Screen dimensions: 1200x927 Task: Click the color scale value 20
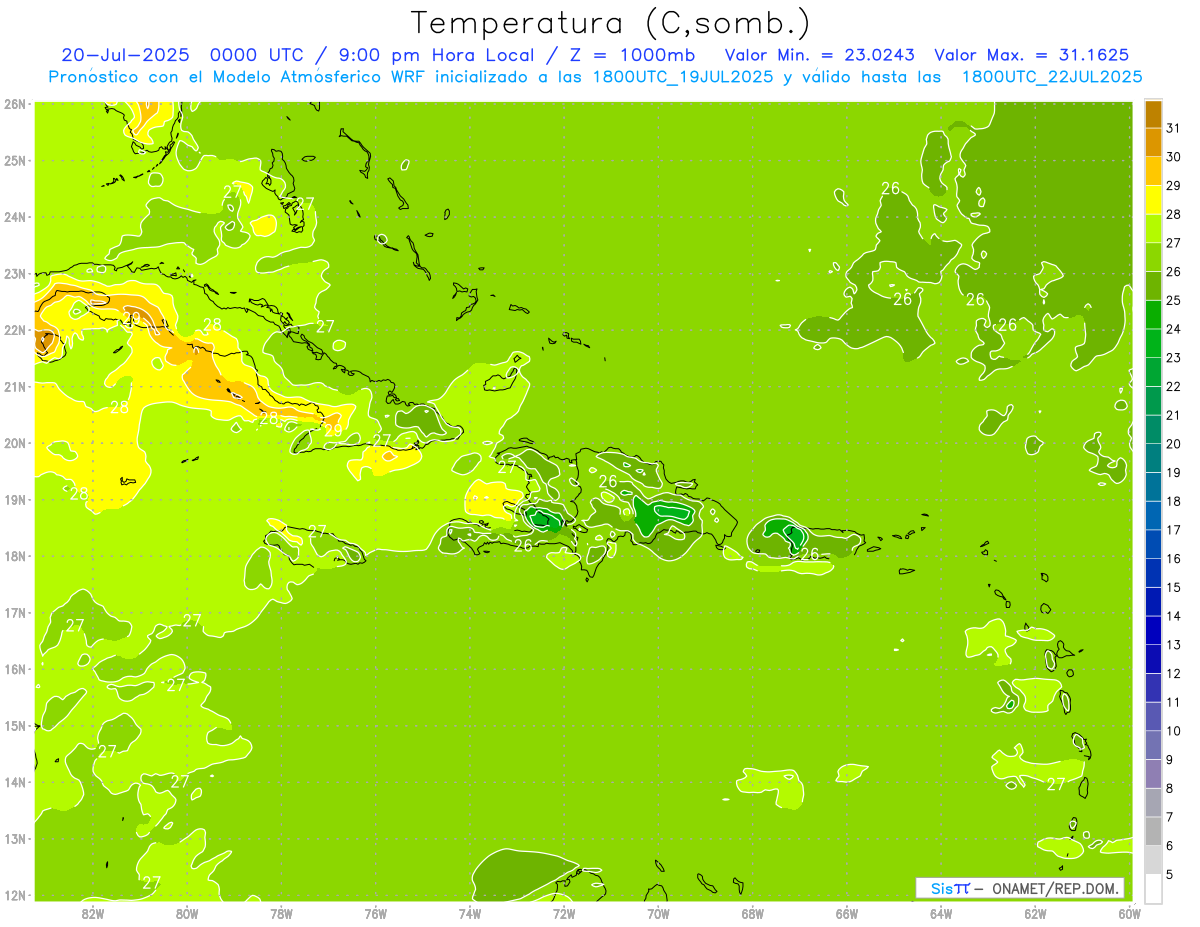pos(1174,444)
